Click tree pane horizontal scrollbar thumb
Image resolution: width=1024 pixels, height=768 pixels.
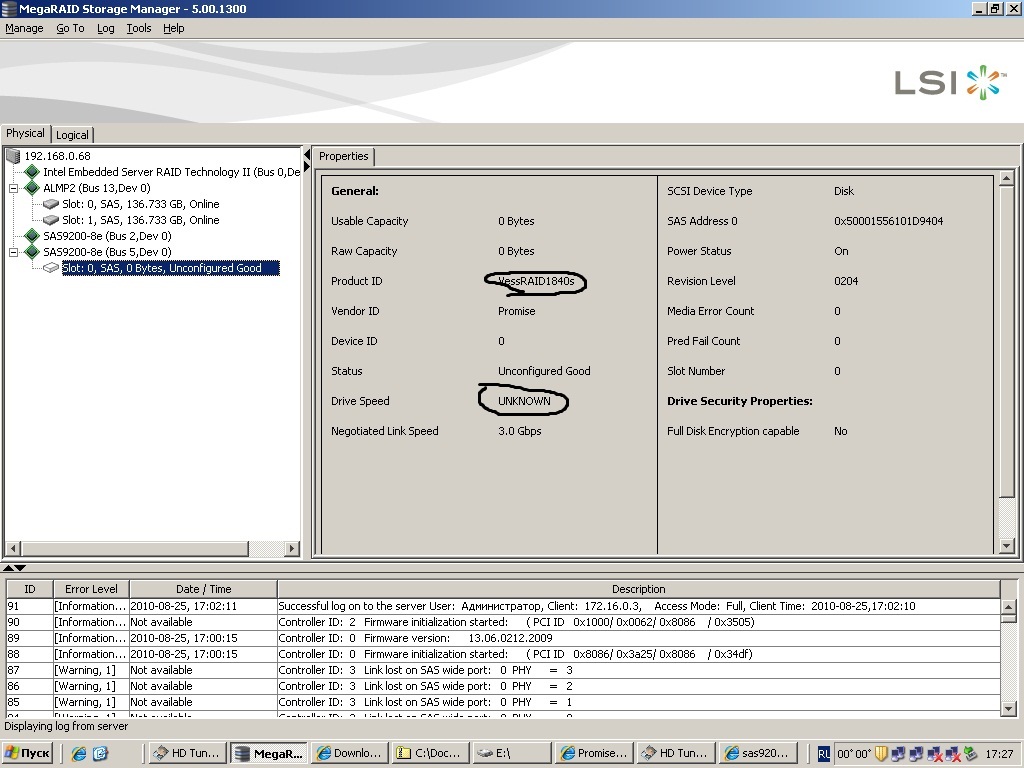(134, 549)
